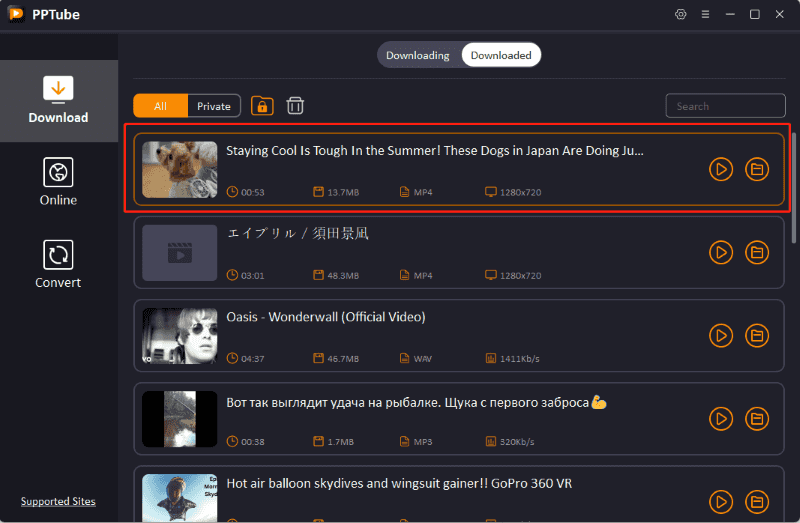Click the fishing clip thumbnail
This screenshot has height=523, width=800.
coord(180,419)
